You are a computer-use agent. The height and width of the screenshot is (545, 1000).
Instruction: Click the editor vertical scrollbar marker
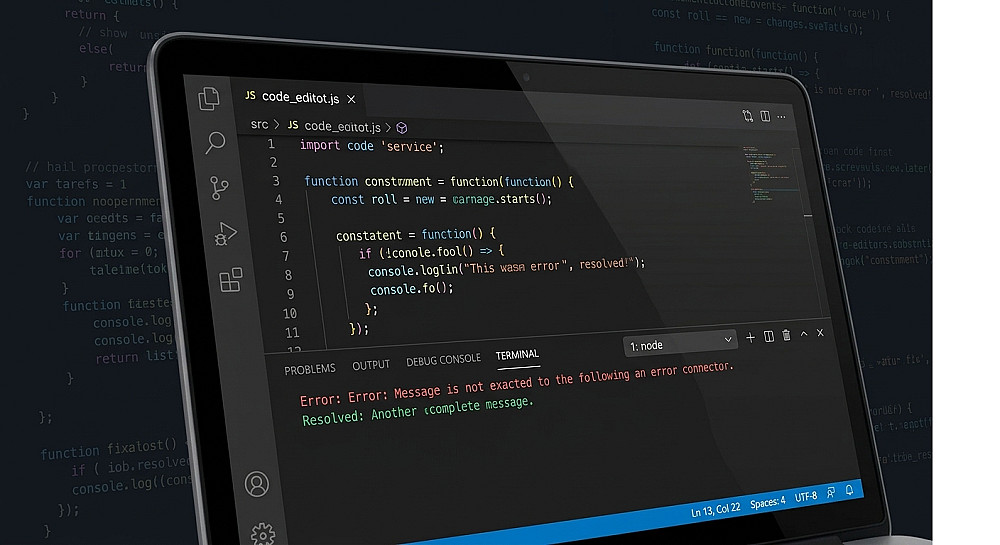click(808, 216)
